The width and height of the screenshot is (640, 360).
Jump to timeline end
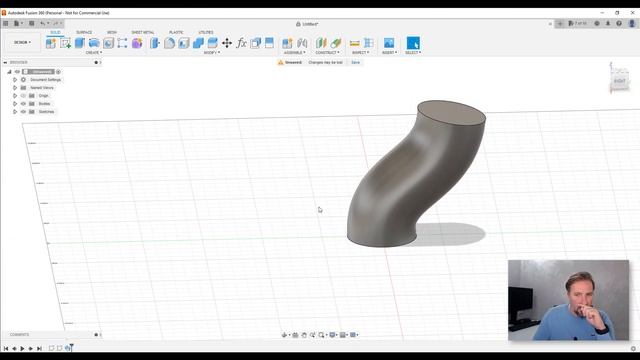[x=39, y=349]
